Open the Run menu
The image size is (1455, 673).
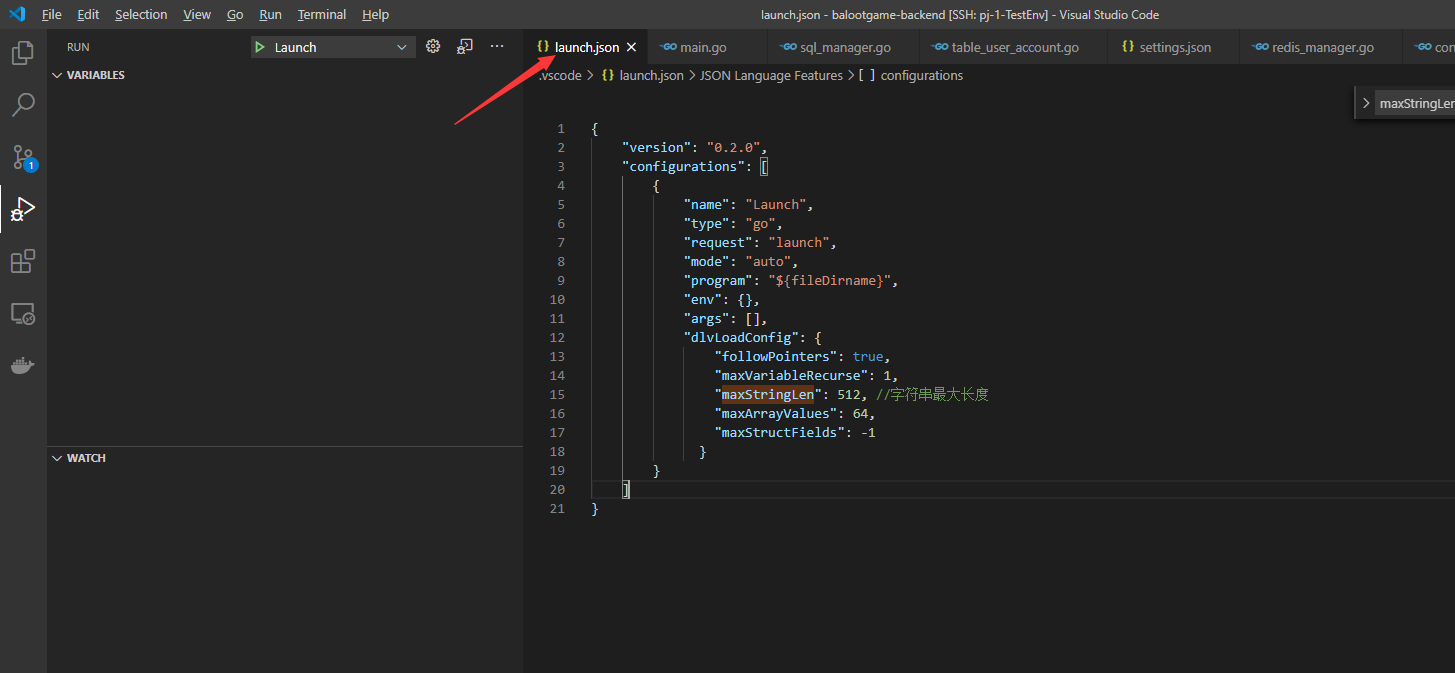[270, 14]
